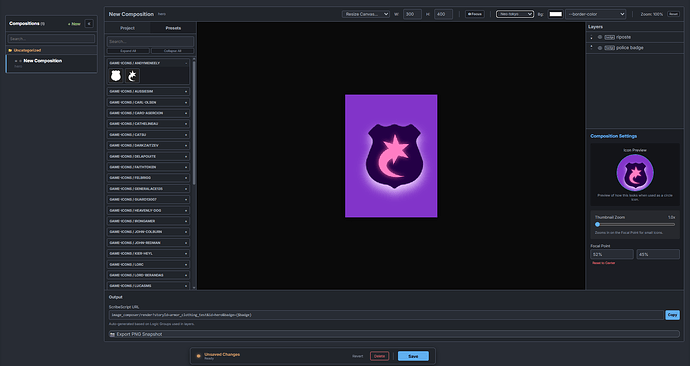Toggle visibility of the police badge layer
The height and width of the screenshot is (366, 690).
point(600,48)
